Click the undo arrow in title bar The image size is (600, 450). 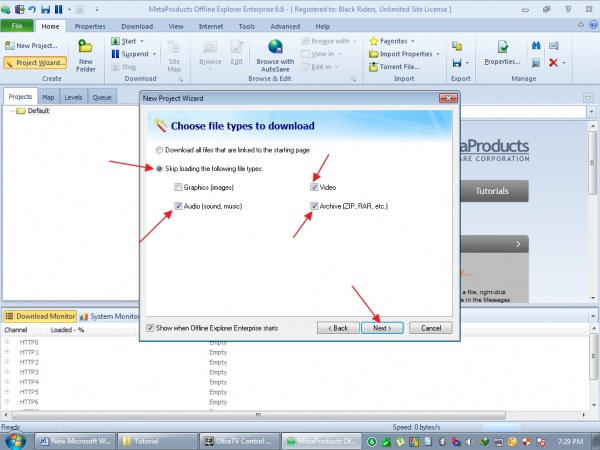pos(32,9)
